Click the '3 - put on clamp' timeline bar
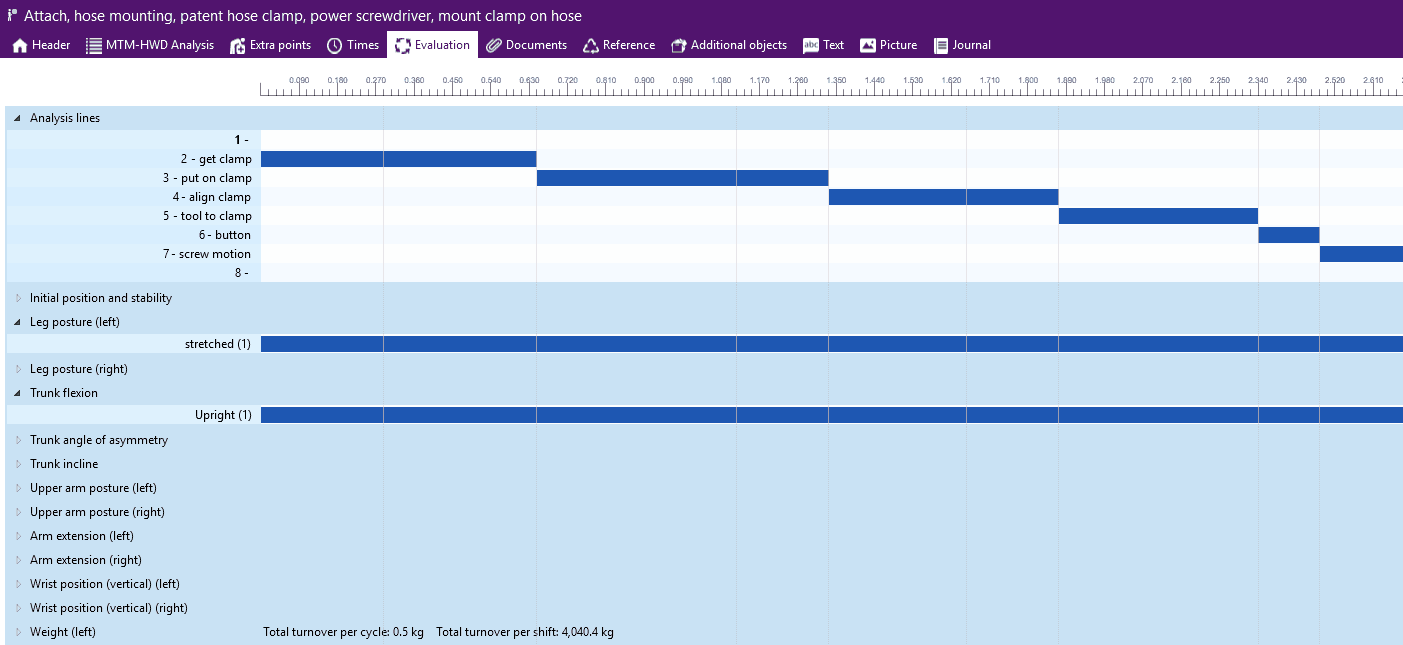Viewport: 1403px width, 645px height. pyautogui.click(x=682, y=178)
